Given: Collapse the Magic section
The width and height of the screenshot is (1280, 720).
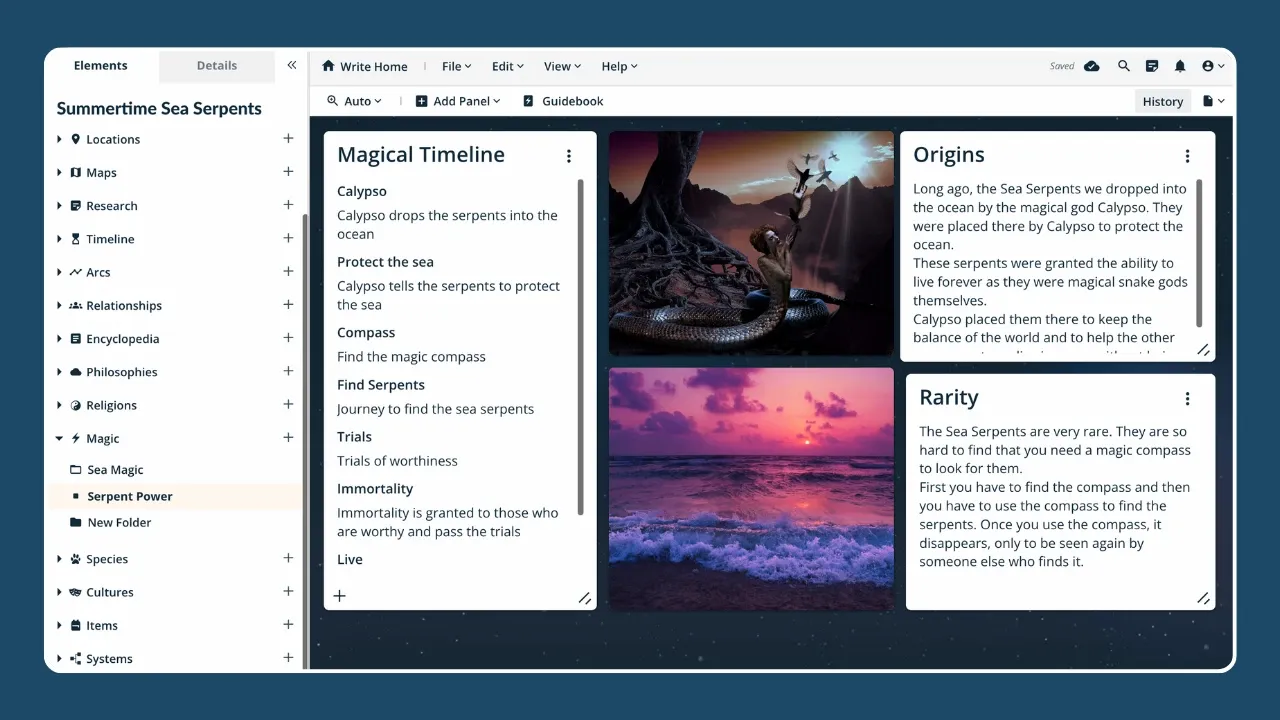Looking at the screenshot, I should pyautogui.click(x=60, y=438).
